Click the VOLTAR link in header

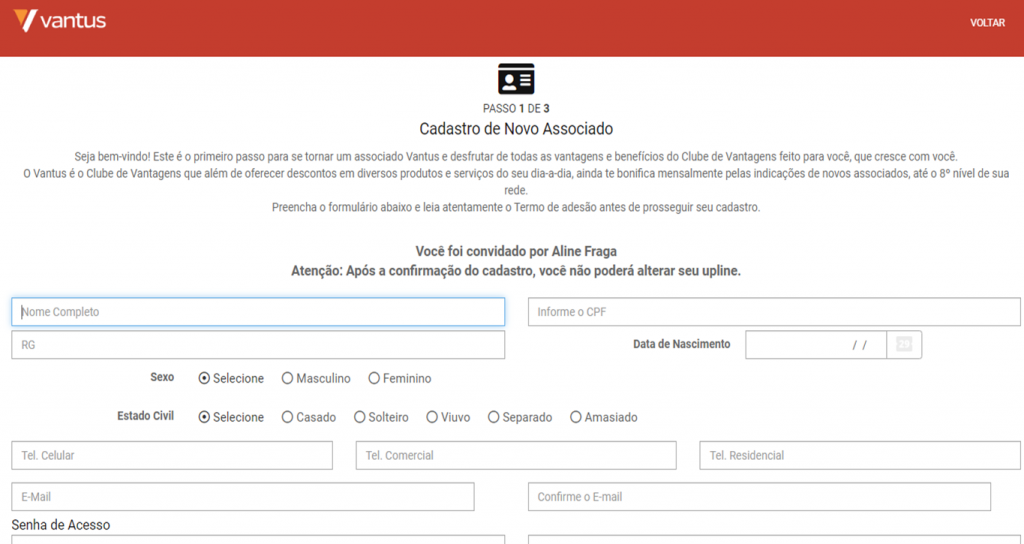pyautogui.click(x=987, y=23)
